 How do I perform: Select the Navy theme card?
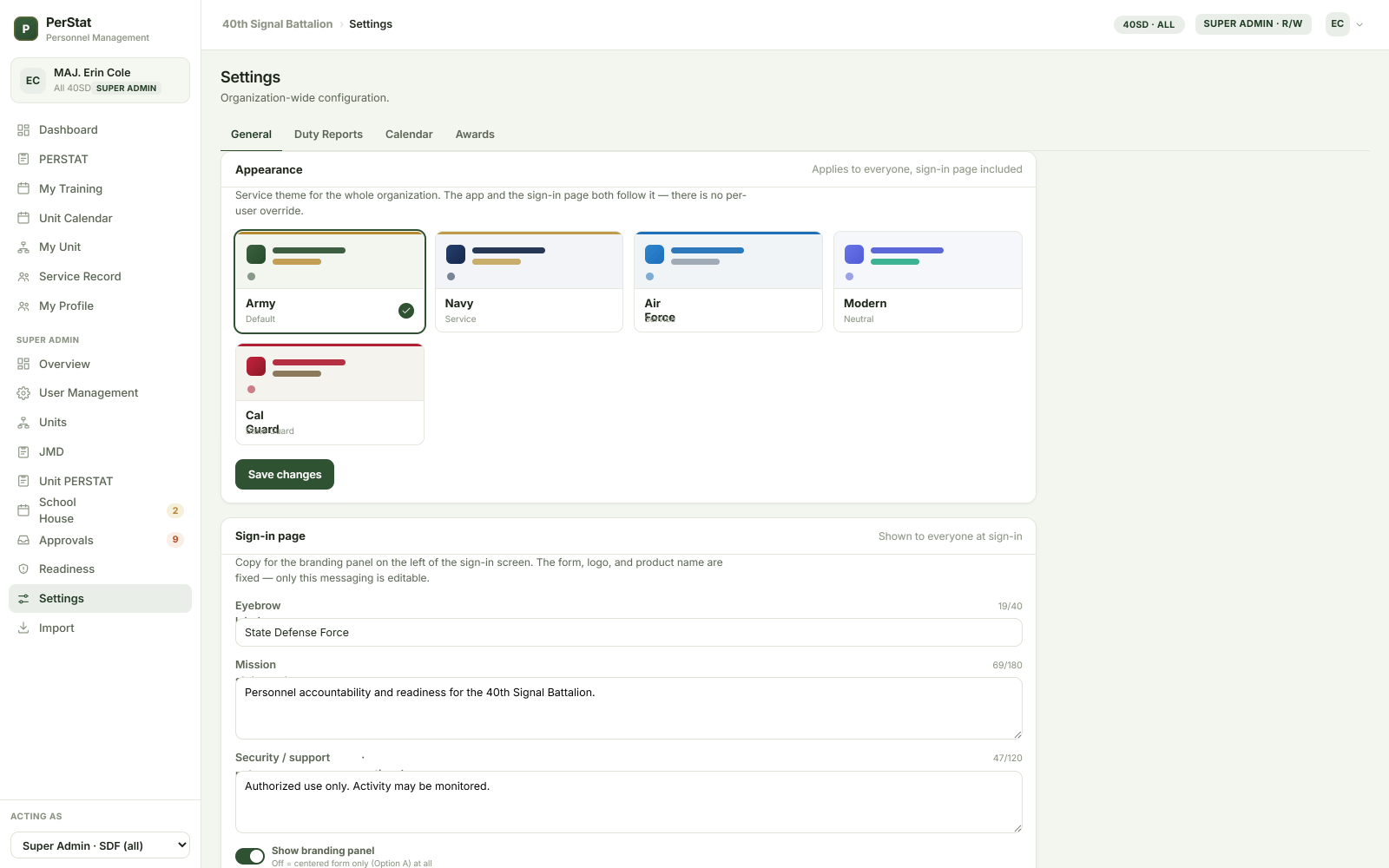click(529, 281)
